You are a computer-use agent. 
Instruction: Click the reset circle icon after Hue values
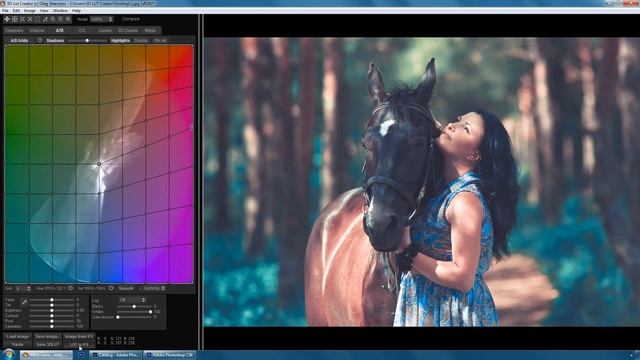pos(70,288)
